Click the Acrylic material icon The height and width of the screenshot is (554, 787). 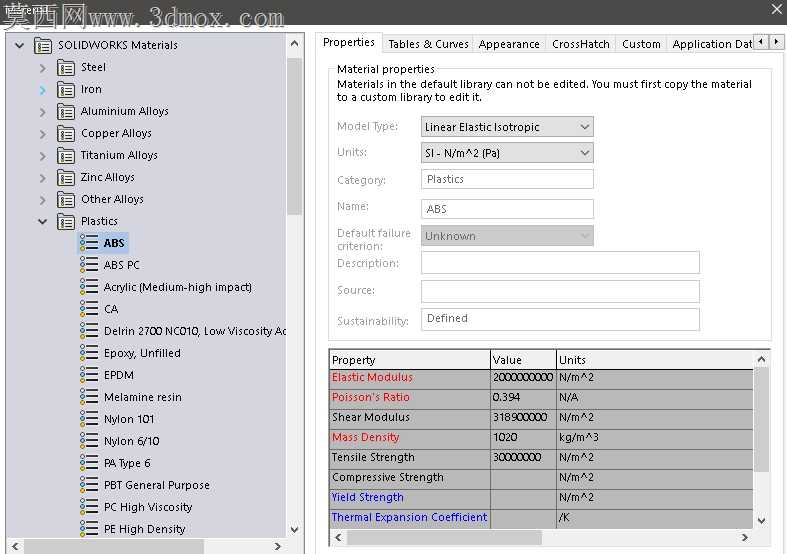(89, 287)
